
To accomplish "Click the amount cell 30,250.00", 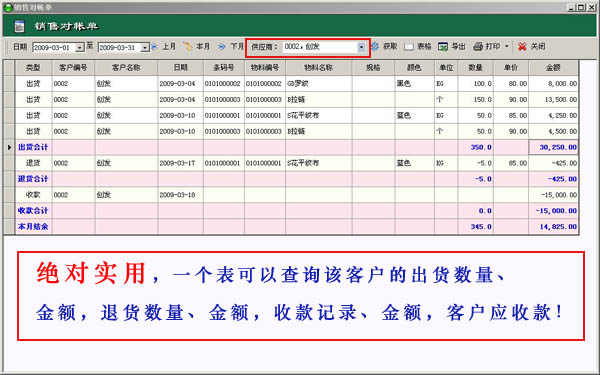I will 553,147.
